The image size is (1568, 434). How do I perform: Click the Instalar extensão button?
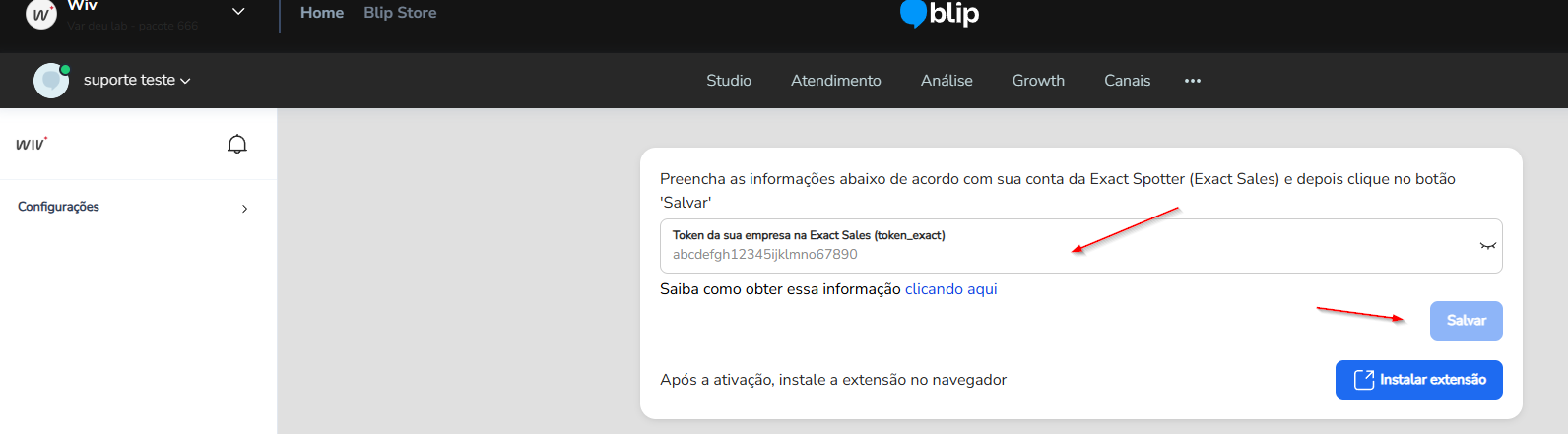point(1418,380)
